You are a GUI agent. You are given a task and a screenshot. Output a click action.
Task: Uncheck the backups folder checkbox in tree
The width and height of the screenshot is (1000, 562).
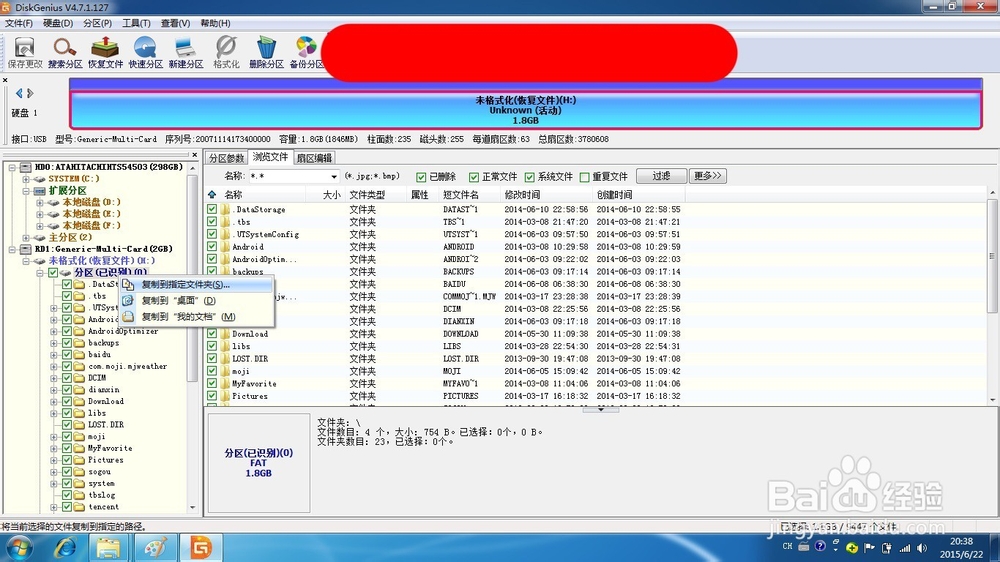(66, 343)
